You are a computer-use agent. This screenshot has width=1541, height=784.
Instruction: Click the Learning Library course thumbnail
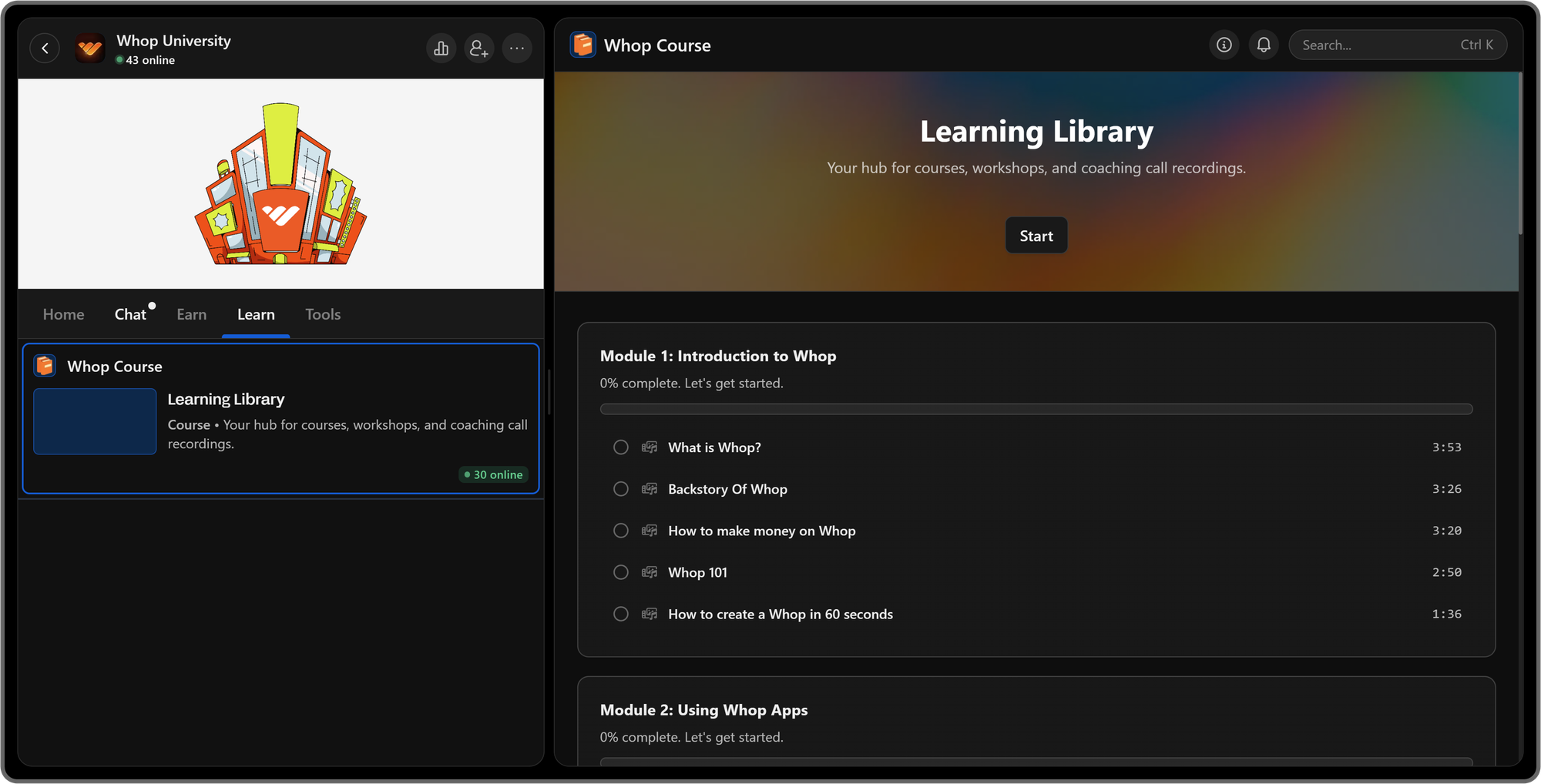[x=95, y=421]
